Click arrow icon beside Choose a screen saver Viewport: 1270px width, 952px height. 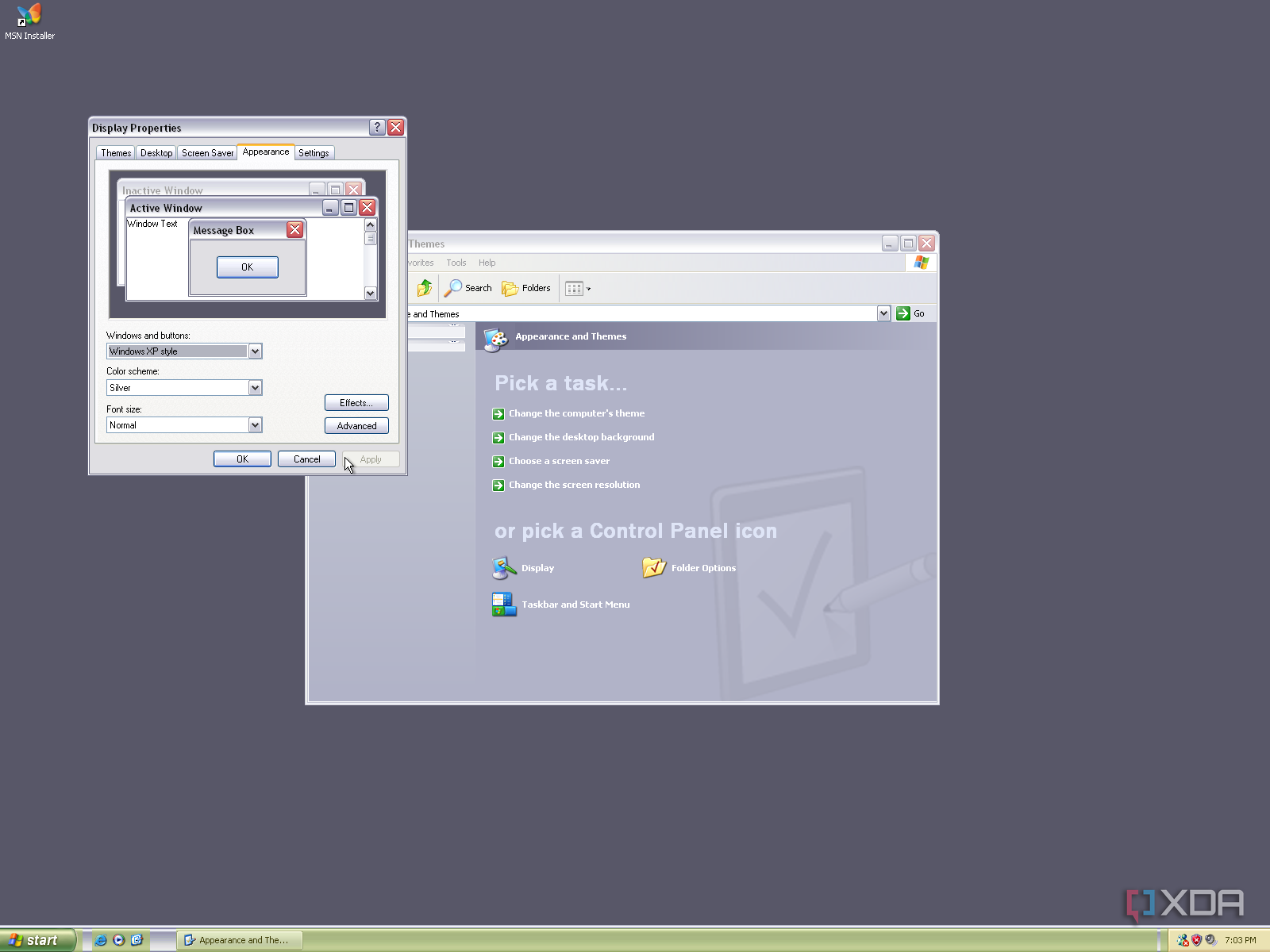(x=498, y=462)
